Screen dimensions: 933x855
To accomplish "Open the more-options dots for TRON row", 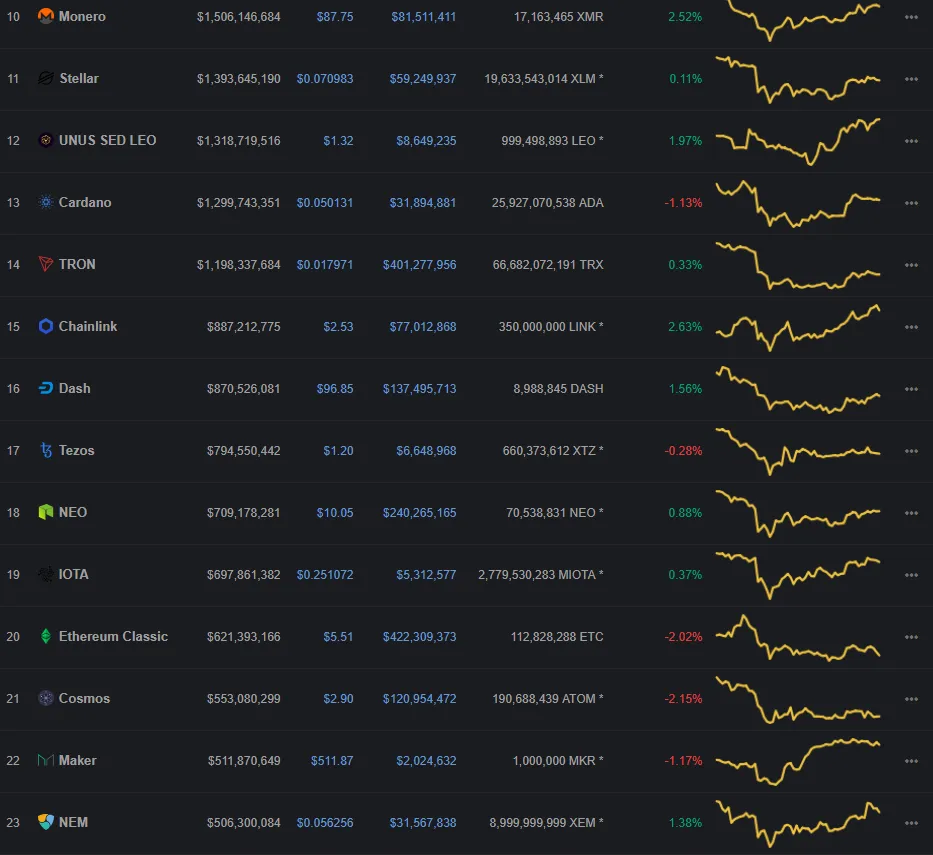I will point(911,265).
